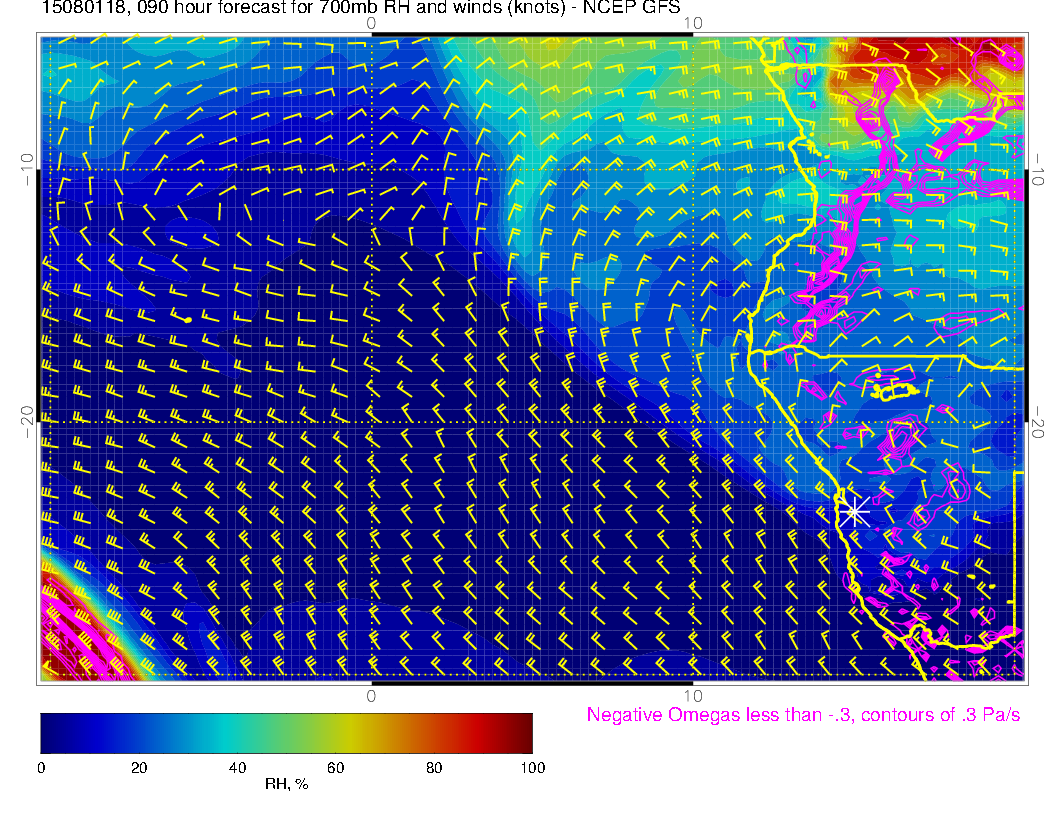Click the white asterisk location marker

(854, 513)
